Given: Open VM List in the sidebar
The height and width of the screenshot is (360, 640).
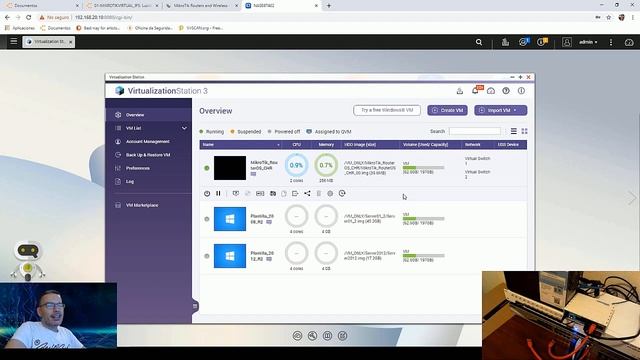Looking at the screenshot, I should coord(149,128).
